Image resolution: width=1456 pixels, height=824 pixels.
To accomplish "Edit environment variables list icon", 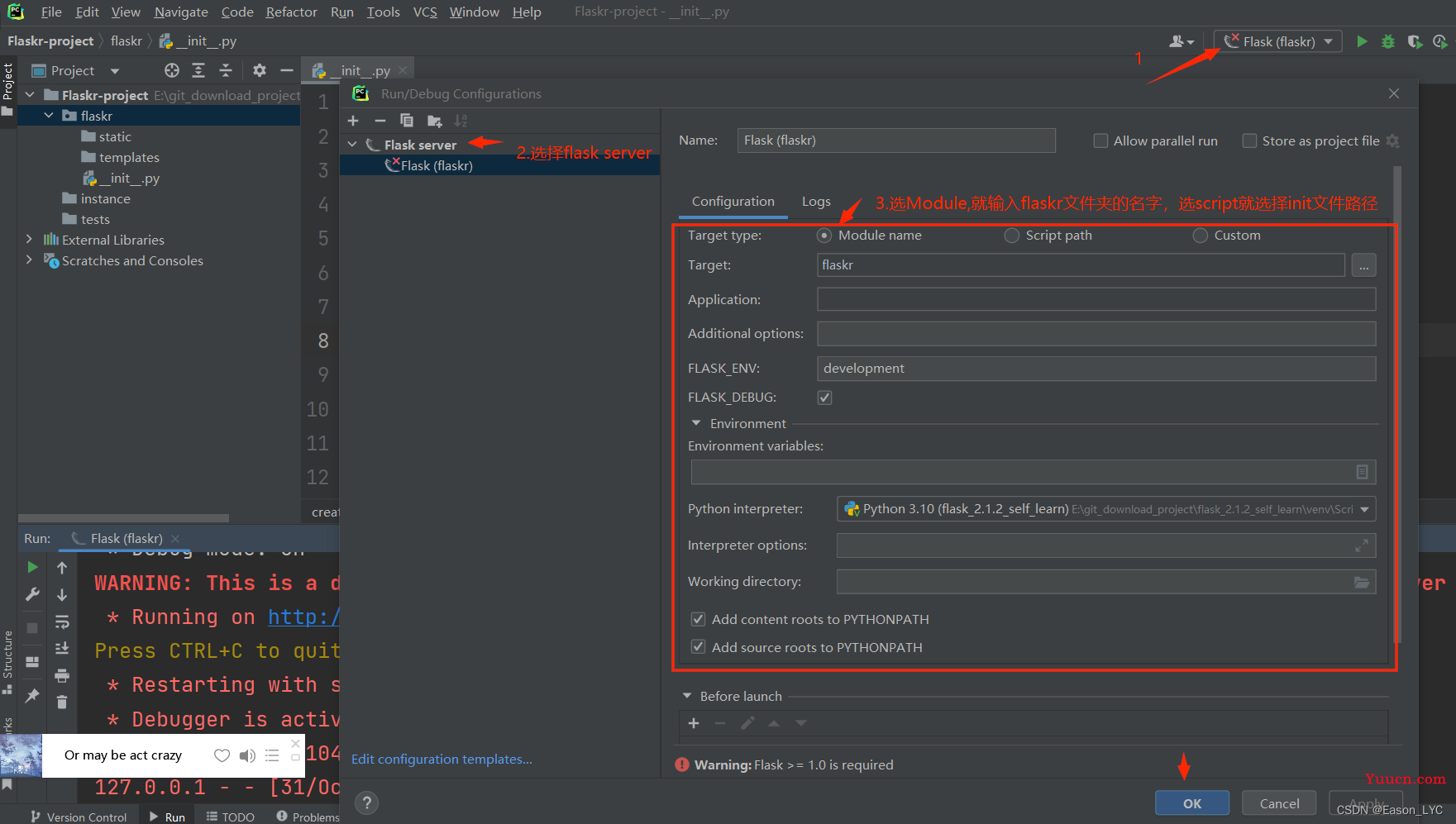I will click(1362, 472).
